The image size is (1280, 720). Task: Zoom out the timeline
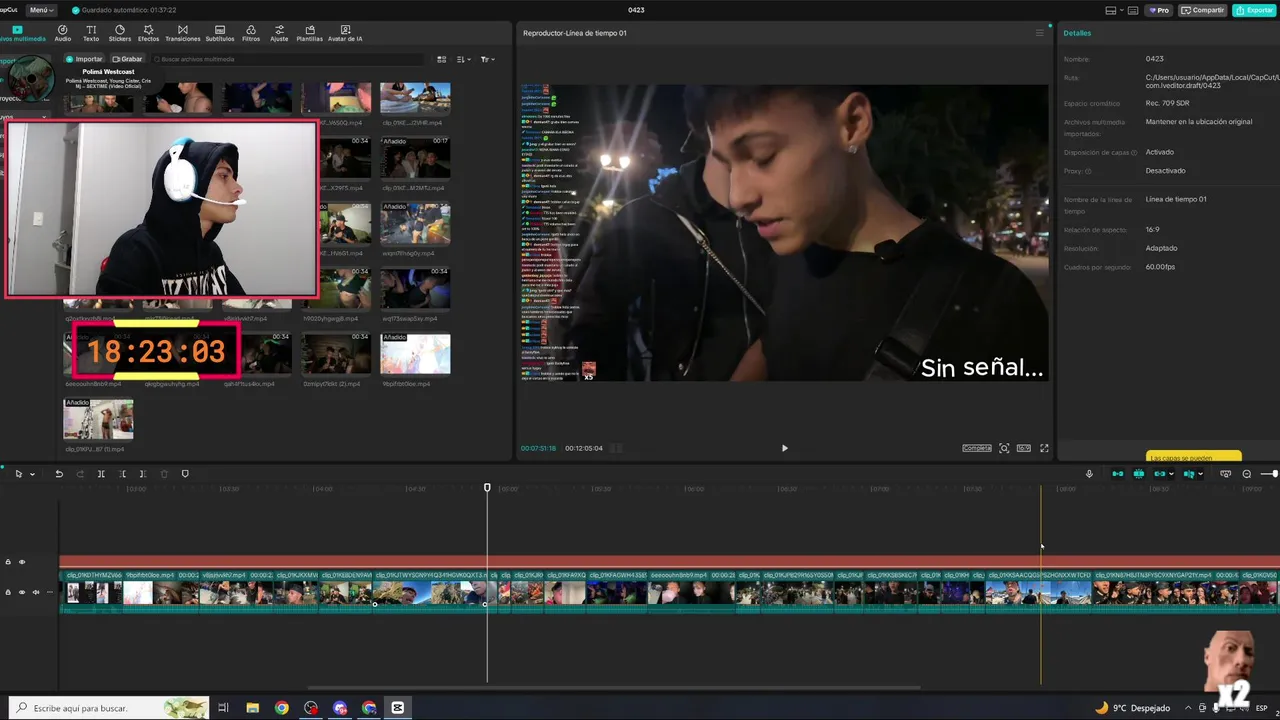tap(1247, 474)
